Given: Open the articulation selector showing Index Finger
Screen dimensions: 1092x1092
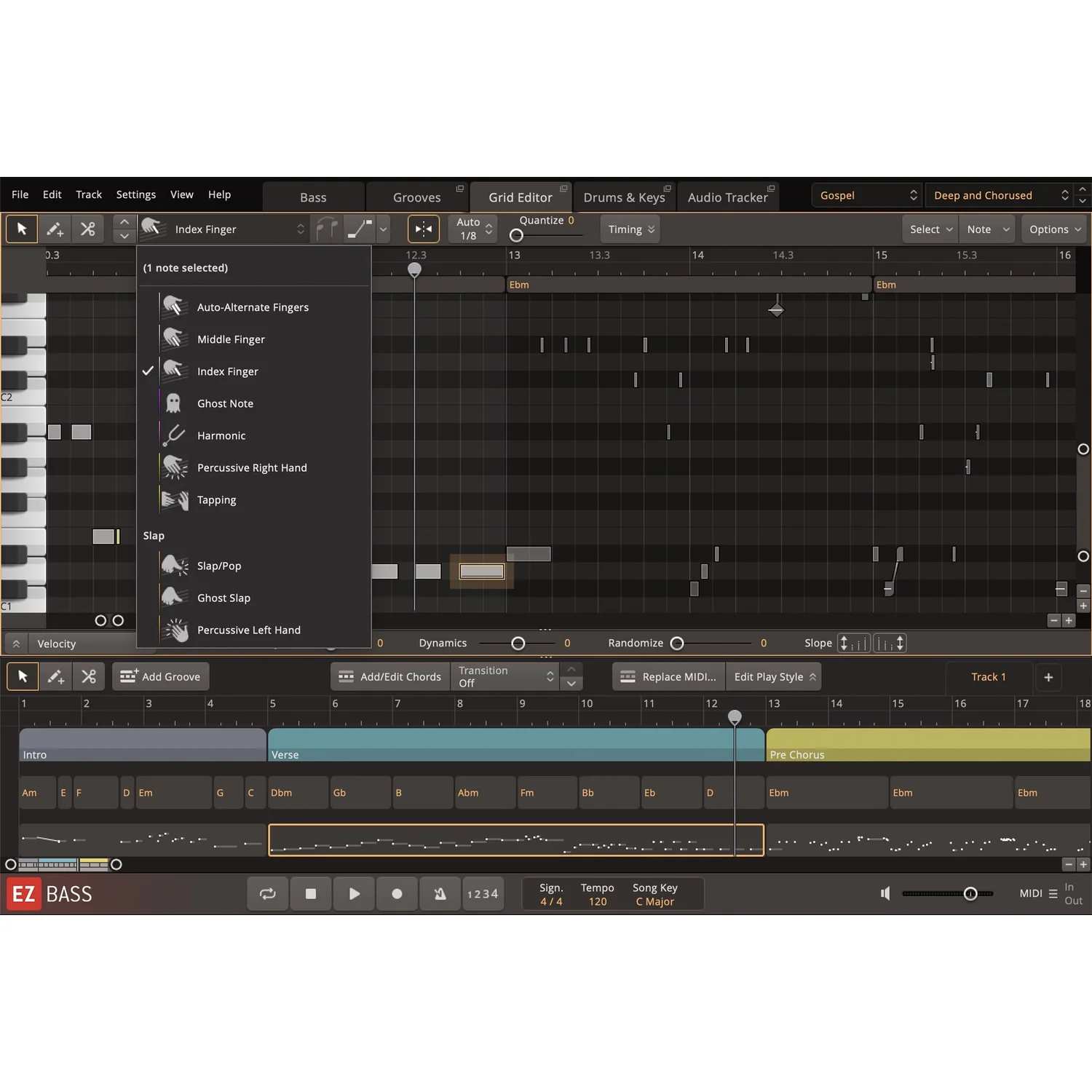Looking at the screenshot, I should tap(223, 229).
